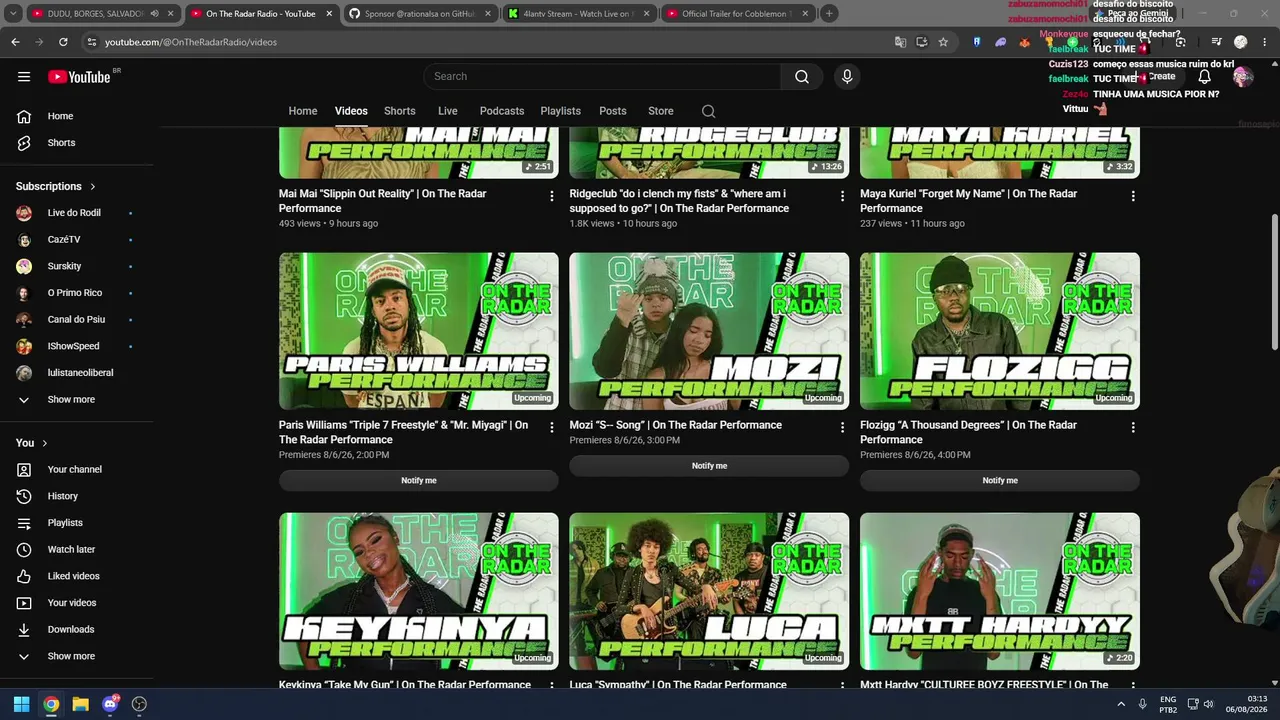The height and width of the screenshot is (720, 1280).
Task: Open File Explorer from the taskbar
Action: click(x=80, y=704)
